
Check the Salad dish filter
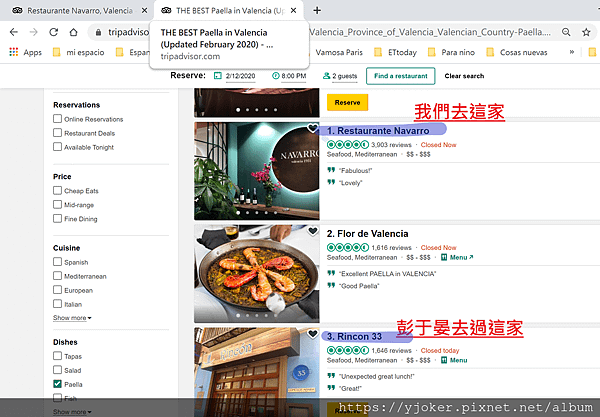(57, 370)
